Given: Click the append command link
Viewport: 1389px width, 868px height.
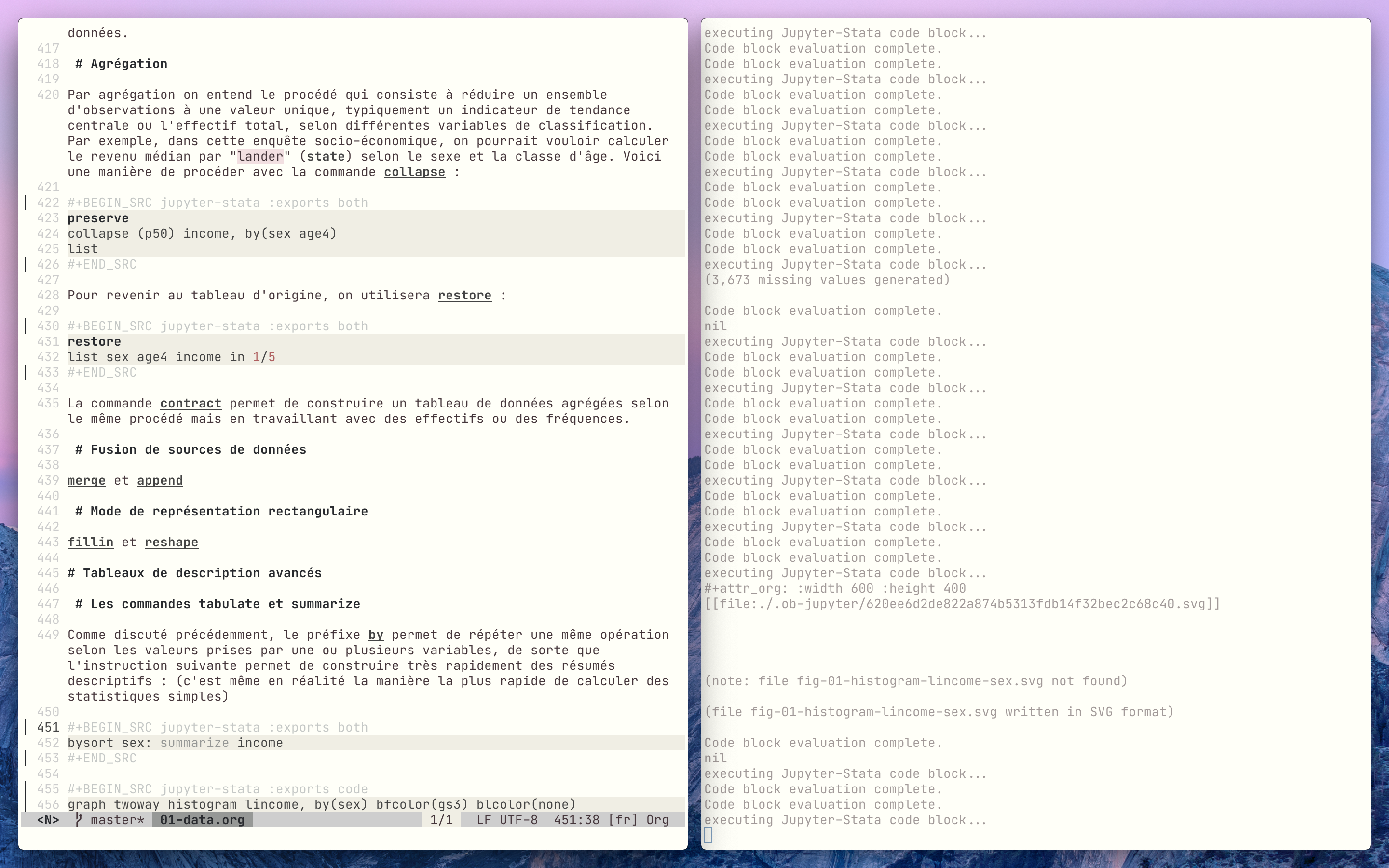Looking at the screenshot, I should 160,480.
